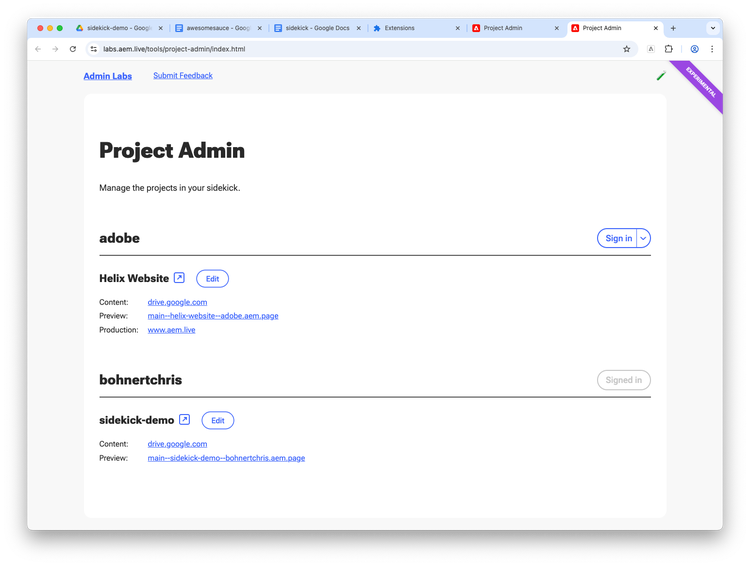Click the sidekick extension icon in toolbar
The image size is (750, 566).
coord(651,49)
